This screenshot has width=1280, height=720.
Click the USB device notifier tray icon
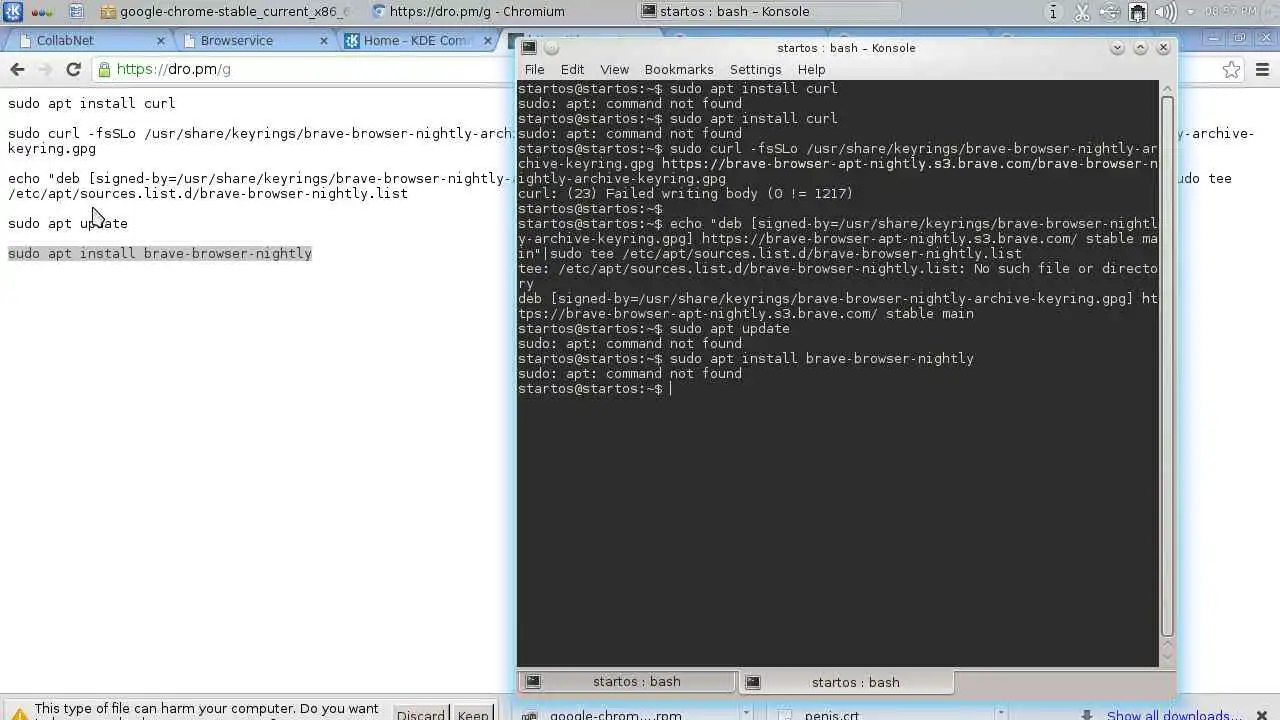coord(1109,12)
